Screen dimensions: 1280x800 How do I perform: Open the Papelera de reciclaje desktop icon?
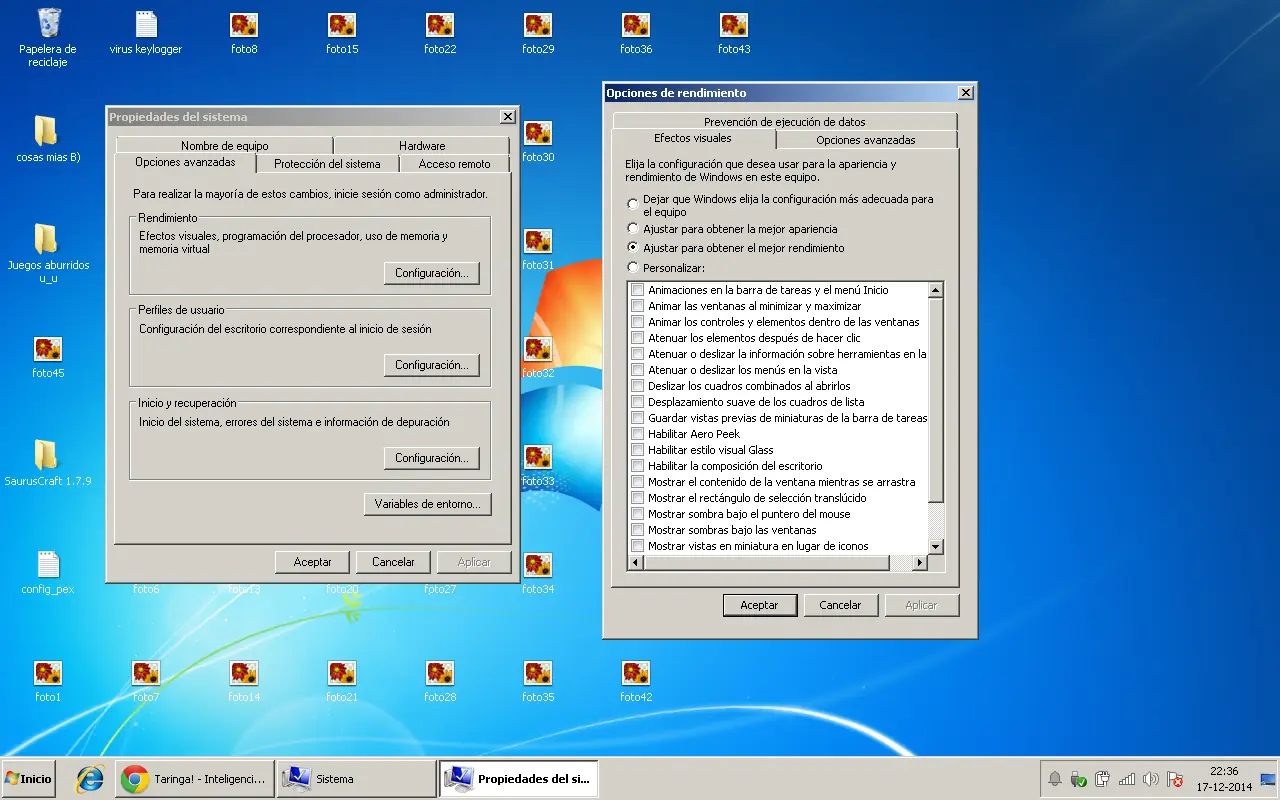48,24
